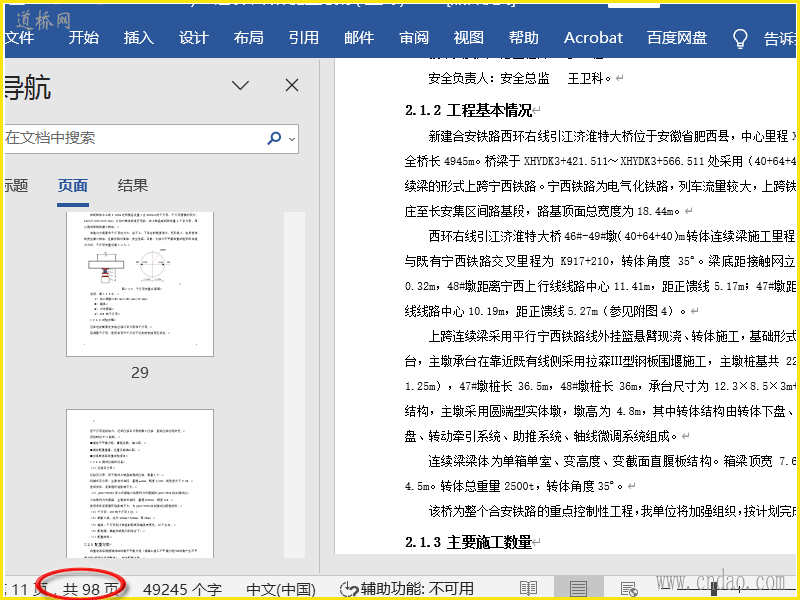Select the navigation 页面 tab

(72, 186)
